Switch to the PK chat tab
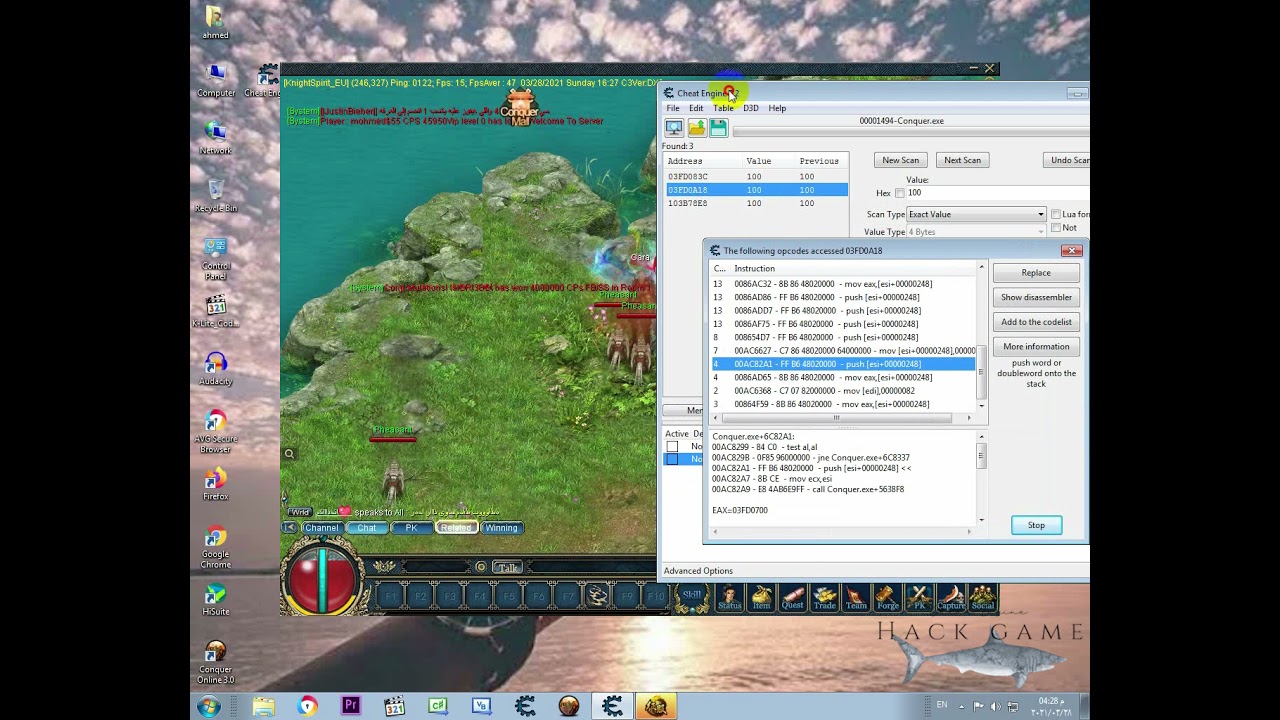 pos(411,528)
